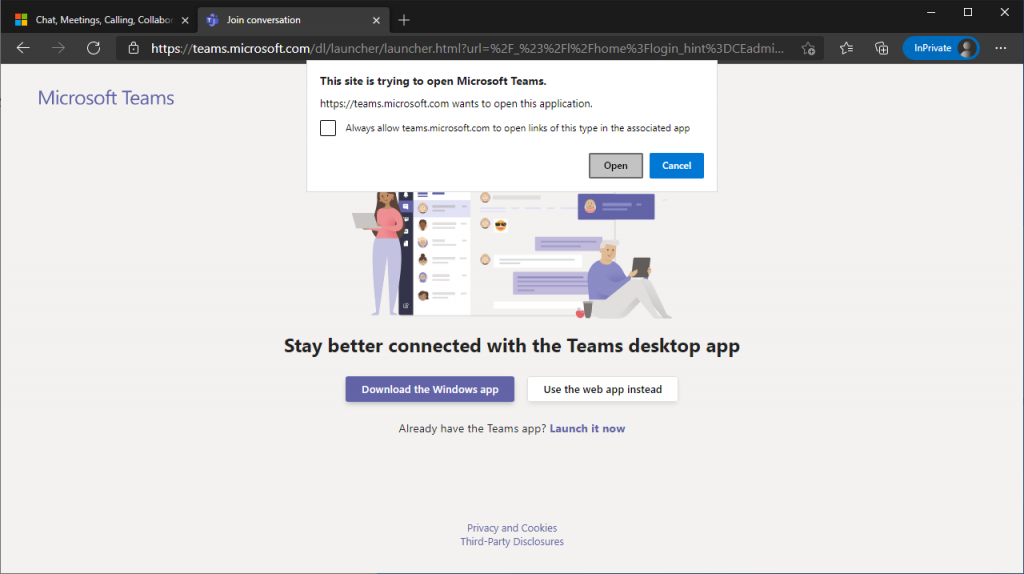Open the Favorites list icon
The image size is (1024, 574).
(x=846, y=48)
